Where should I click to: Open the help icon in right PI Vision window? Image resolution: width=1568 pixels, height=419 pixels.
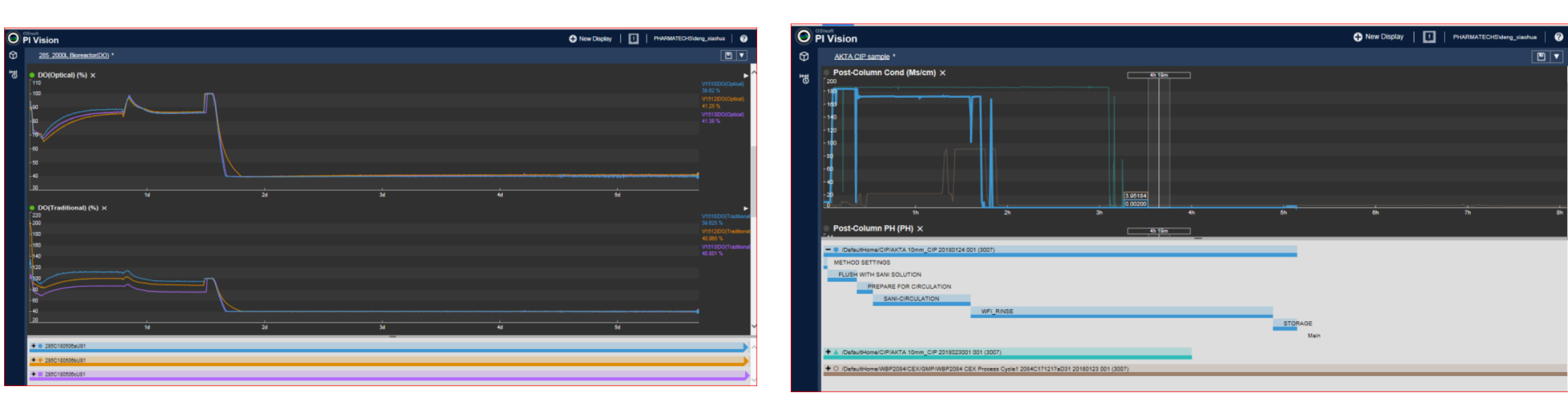click(x=1559, y=37)
